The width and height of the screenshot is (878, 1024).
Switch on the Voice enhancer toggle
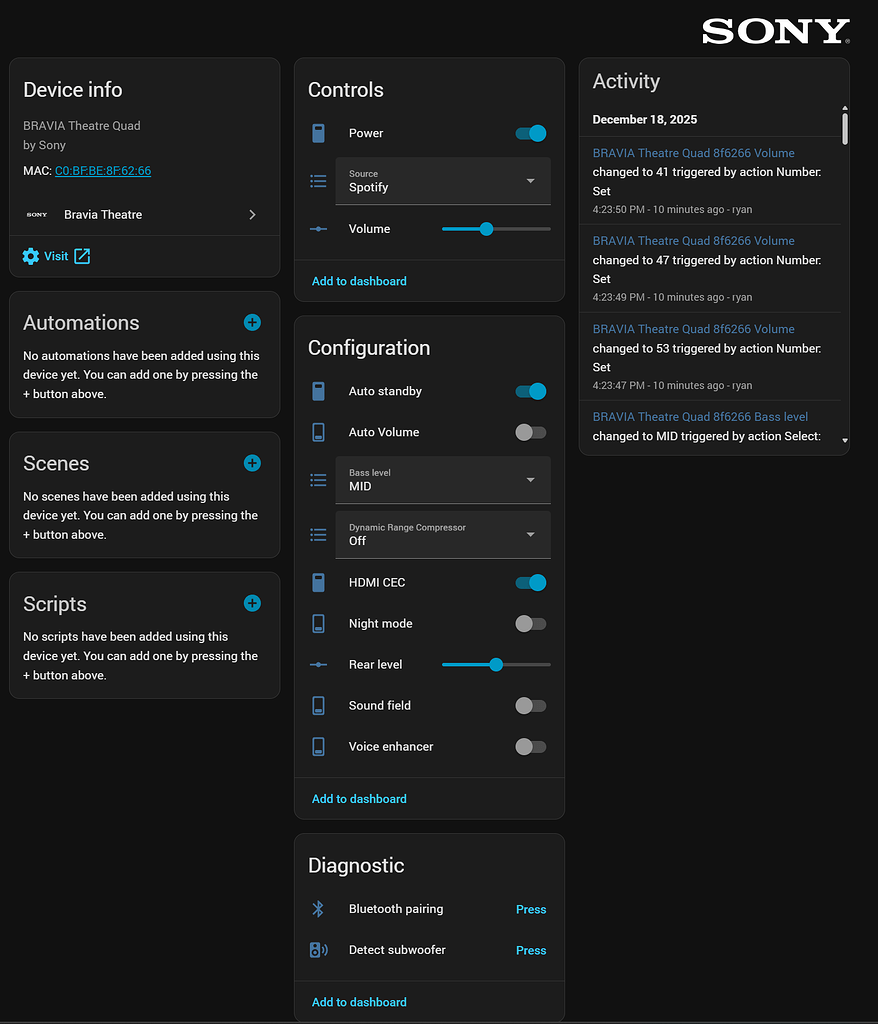point(531,747)
